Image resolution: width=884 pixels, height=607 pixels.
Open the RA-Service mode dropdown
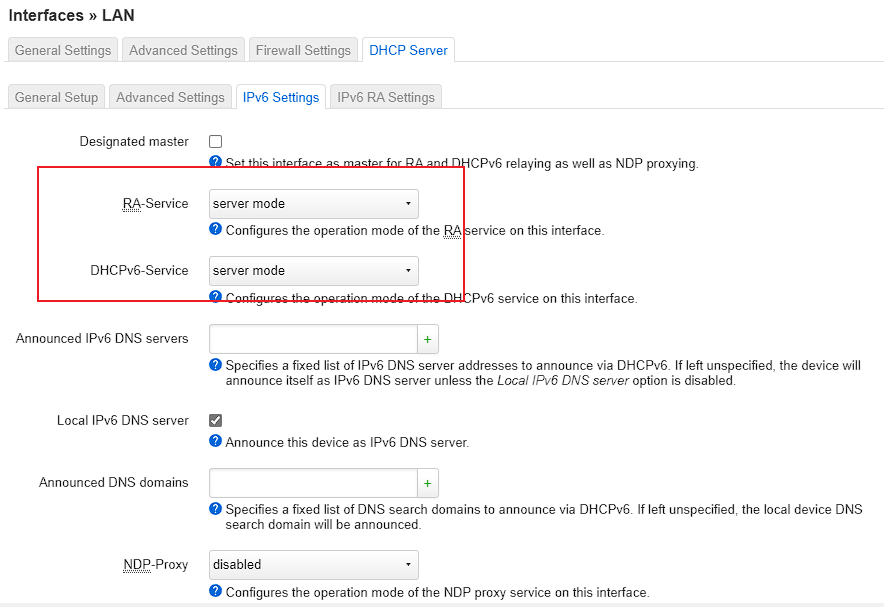pos(313,204)
